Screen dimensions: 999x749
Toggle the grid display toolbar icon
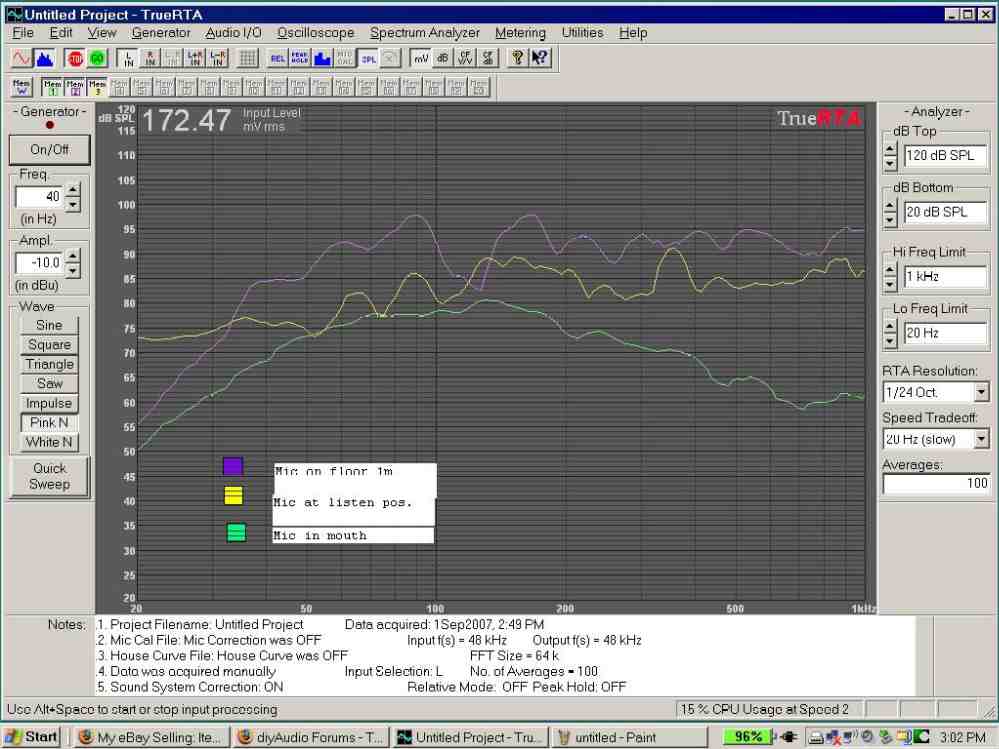[247, 59]
